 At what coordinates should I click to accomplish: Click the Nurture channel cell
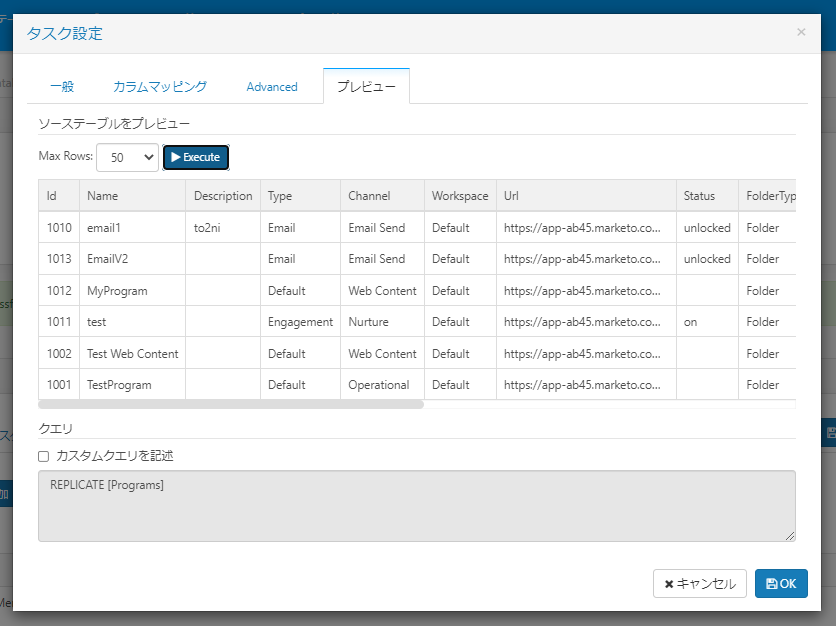(x=382, y=322)
